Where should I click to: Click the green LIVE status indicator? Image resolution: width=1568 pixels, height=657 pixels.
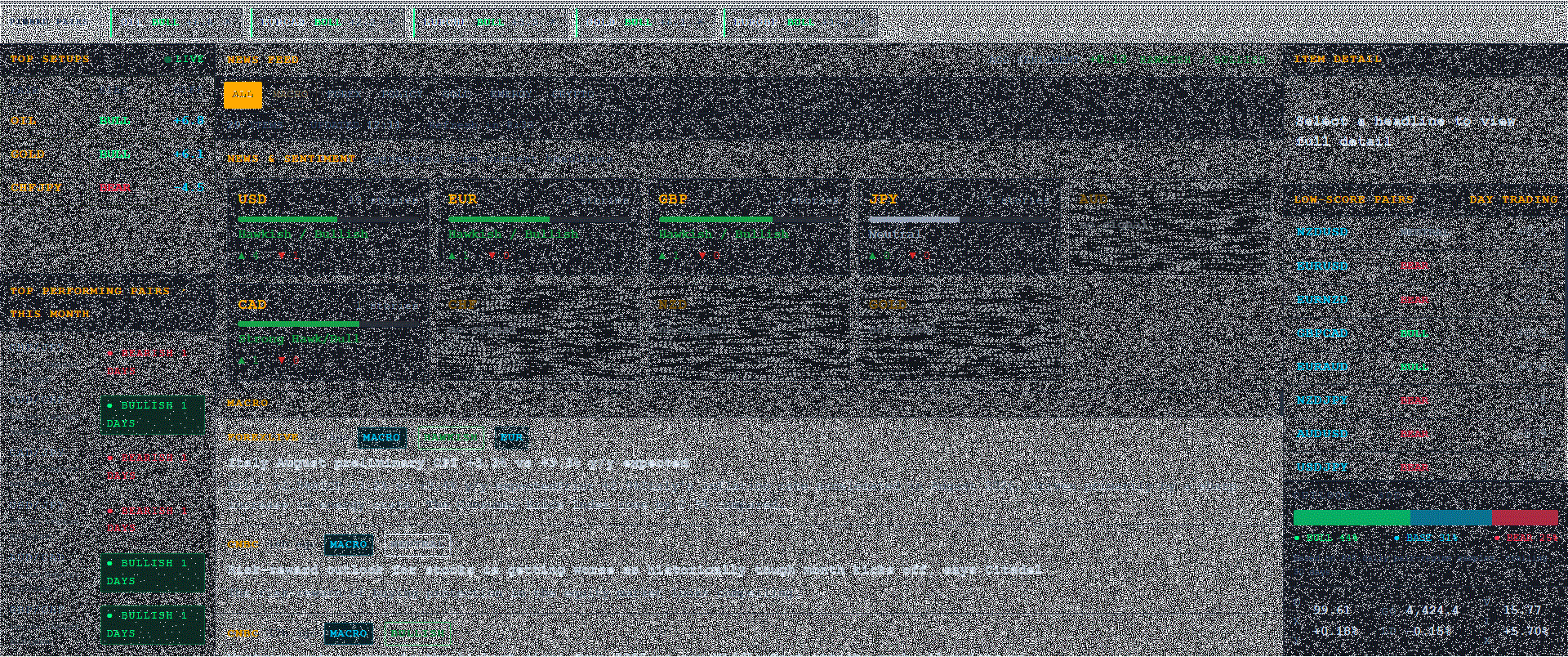point(185,59)
